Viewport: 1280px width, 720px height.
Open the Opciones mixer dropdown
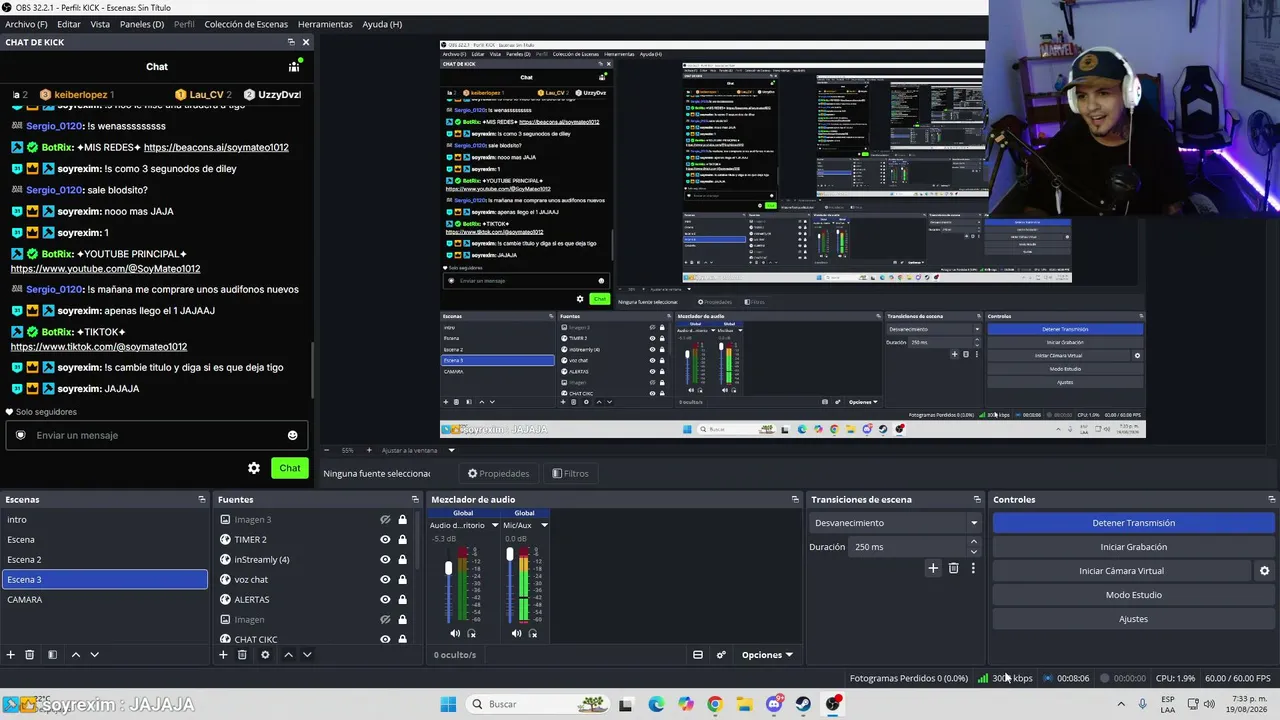click(x=767, y=655)
